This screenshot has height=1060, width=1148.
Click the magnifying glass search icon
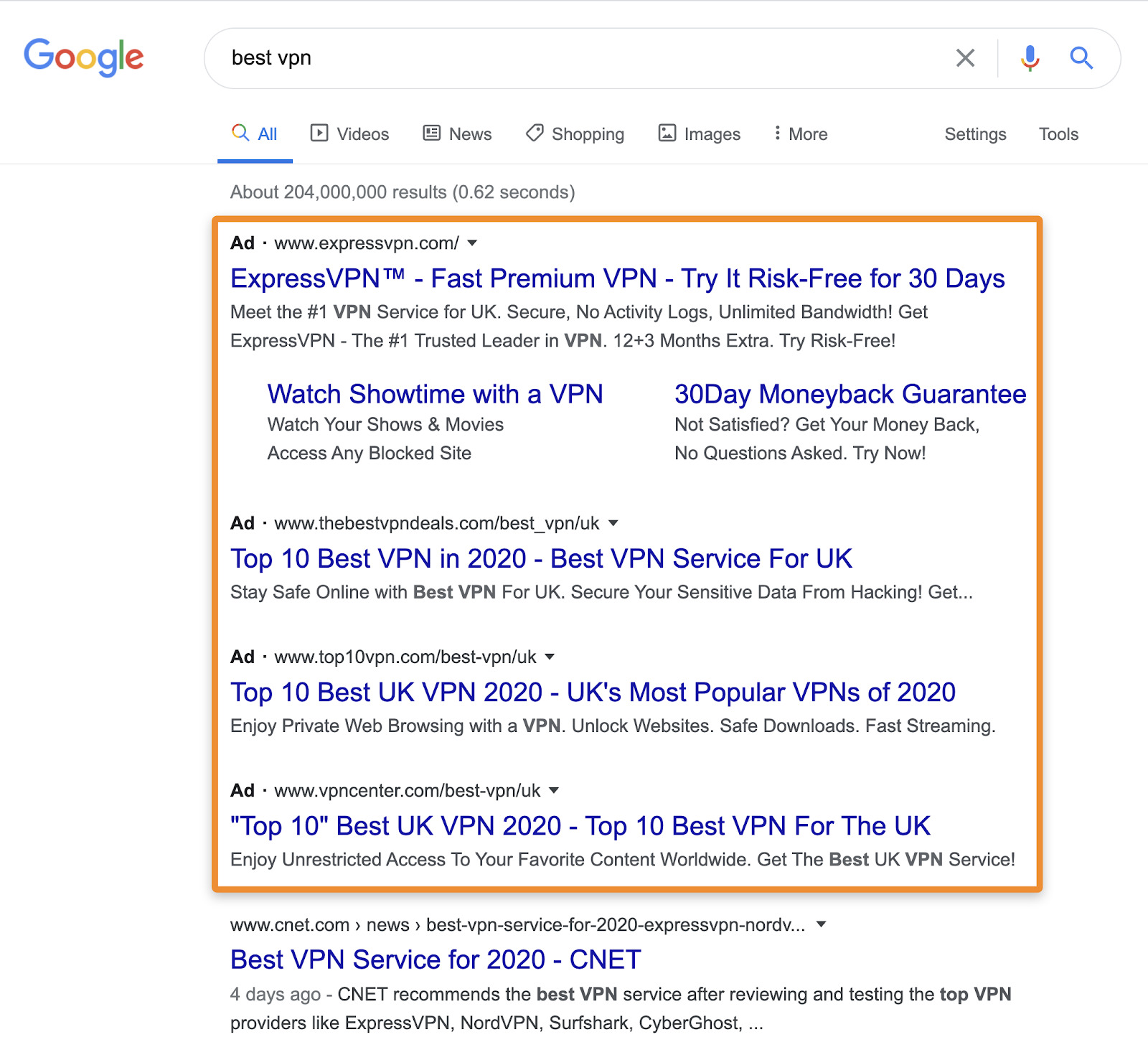[x=1081, y=57]
